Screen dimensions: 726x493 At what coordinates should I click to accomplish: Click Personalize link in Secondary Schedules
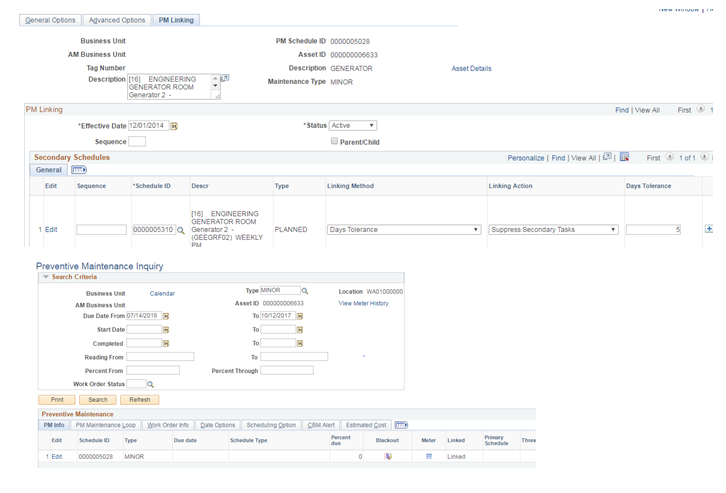tap(526, 158)
